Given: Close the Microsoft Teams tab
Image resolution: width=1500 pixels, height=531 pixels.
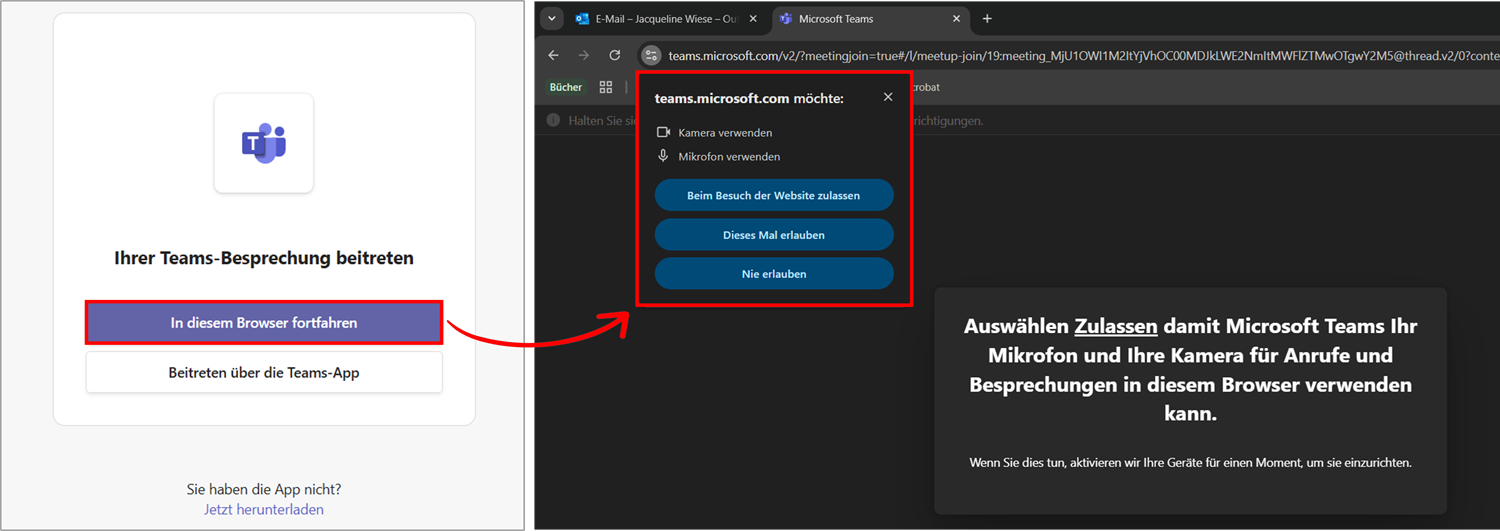Looking at the screenshot, I should (957, 19).
